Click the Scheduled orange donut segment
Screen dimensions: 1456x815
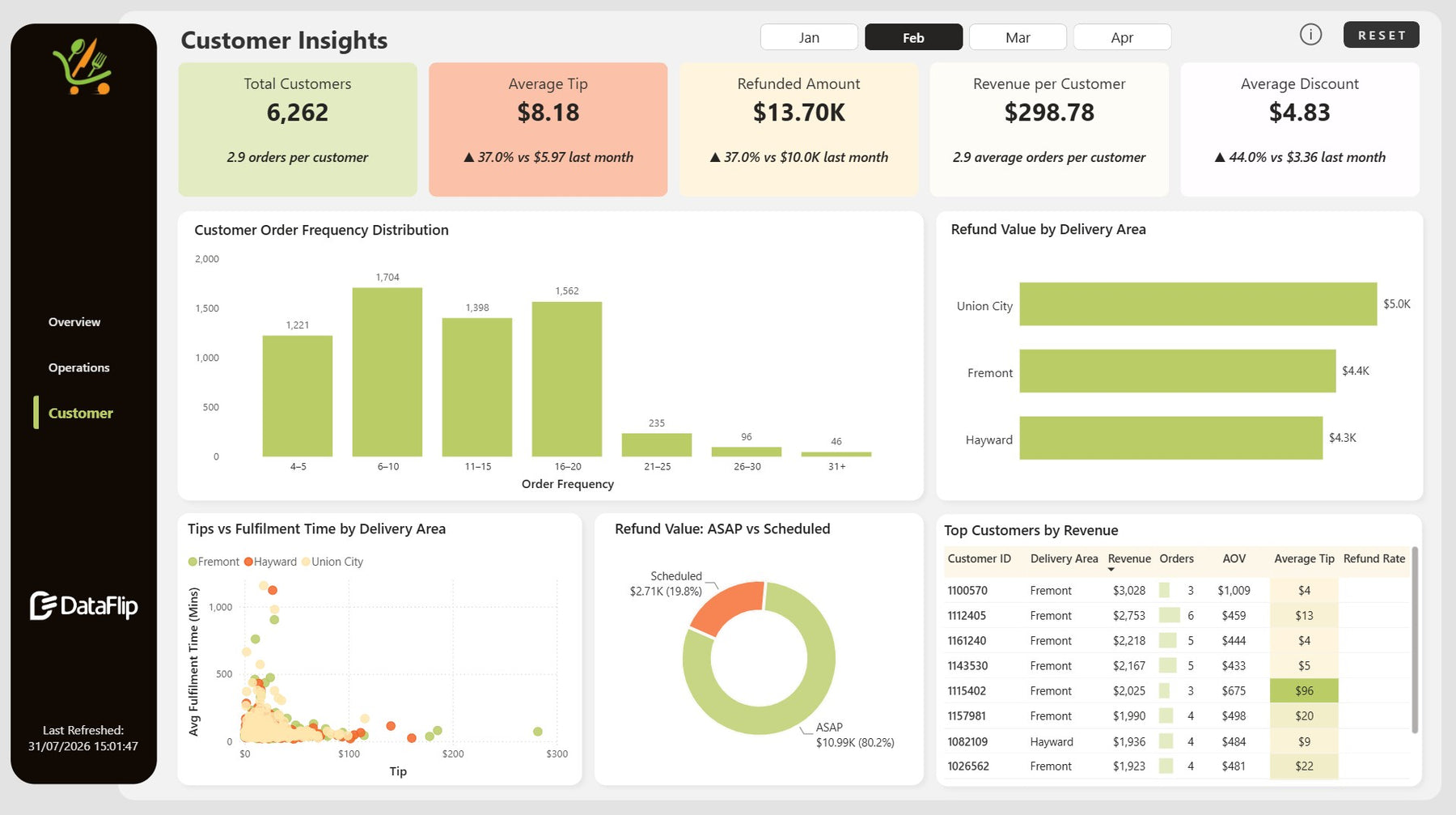(724, 609)
